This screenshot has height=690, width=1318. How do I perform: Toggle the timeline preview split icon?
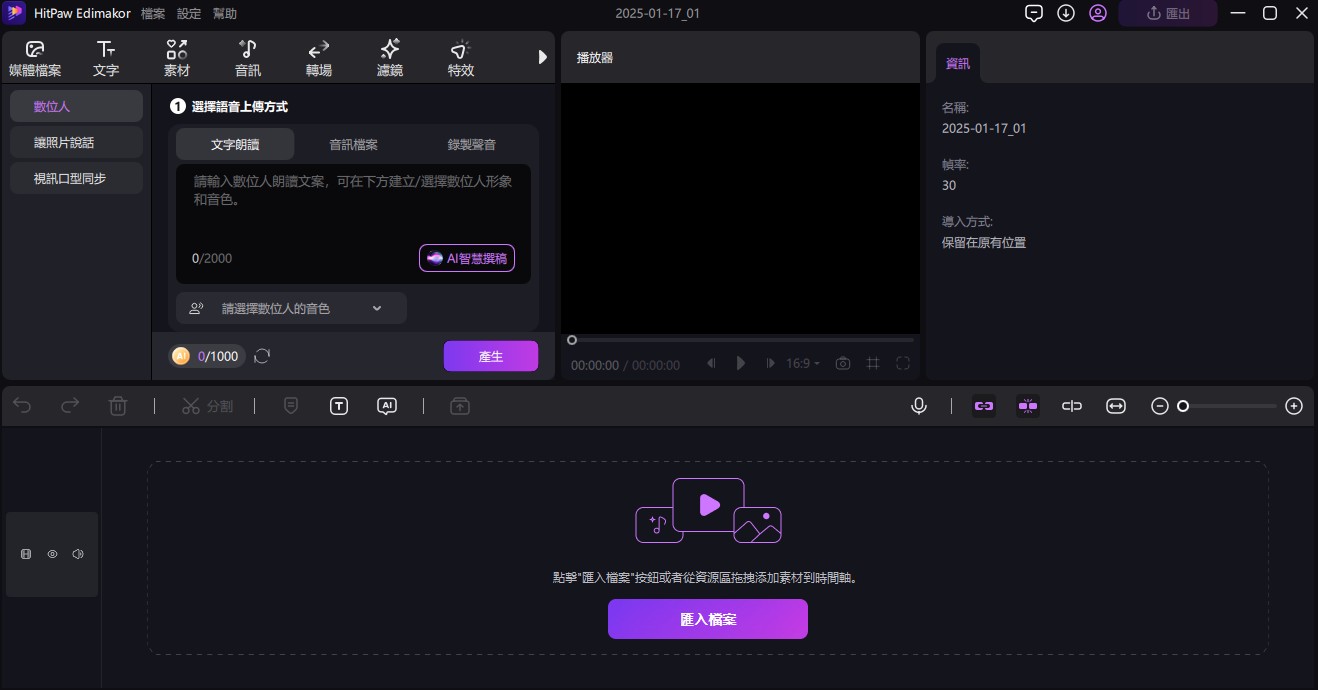point(1072,406)
